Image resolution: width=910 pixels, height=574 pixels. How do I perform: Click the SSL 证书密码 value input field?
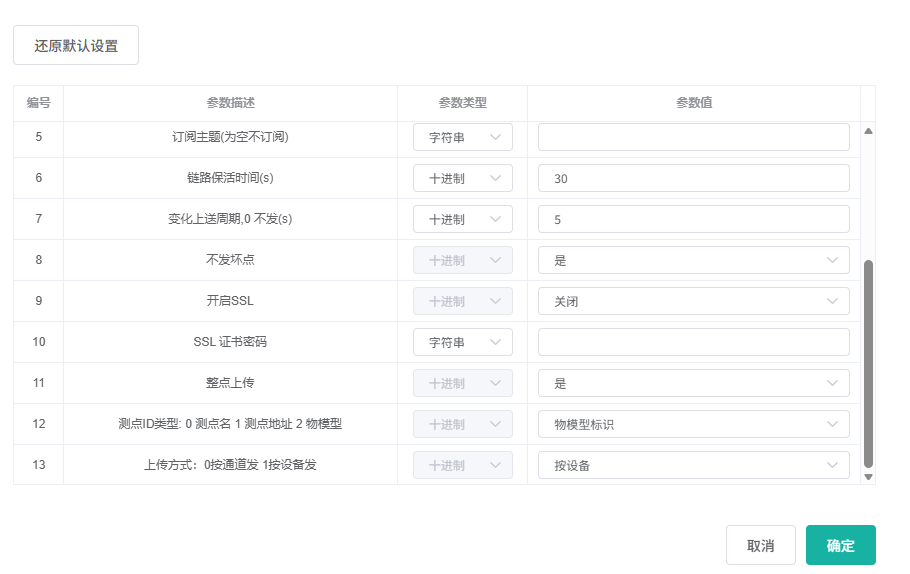coord(693,342)
